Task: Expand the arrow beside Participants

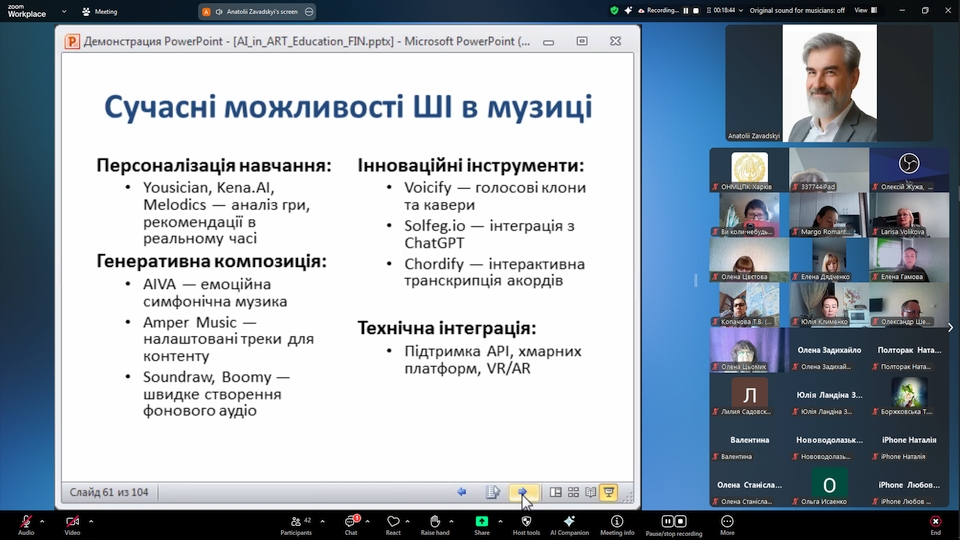Action: (x=322, y=522)
